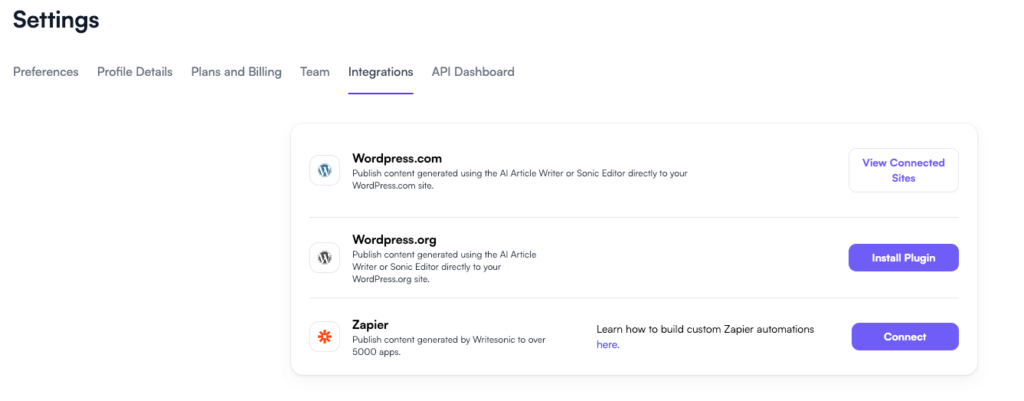
Task: Click the Wordpress.com integration title
Action: click(397, 159)
